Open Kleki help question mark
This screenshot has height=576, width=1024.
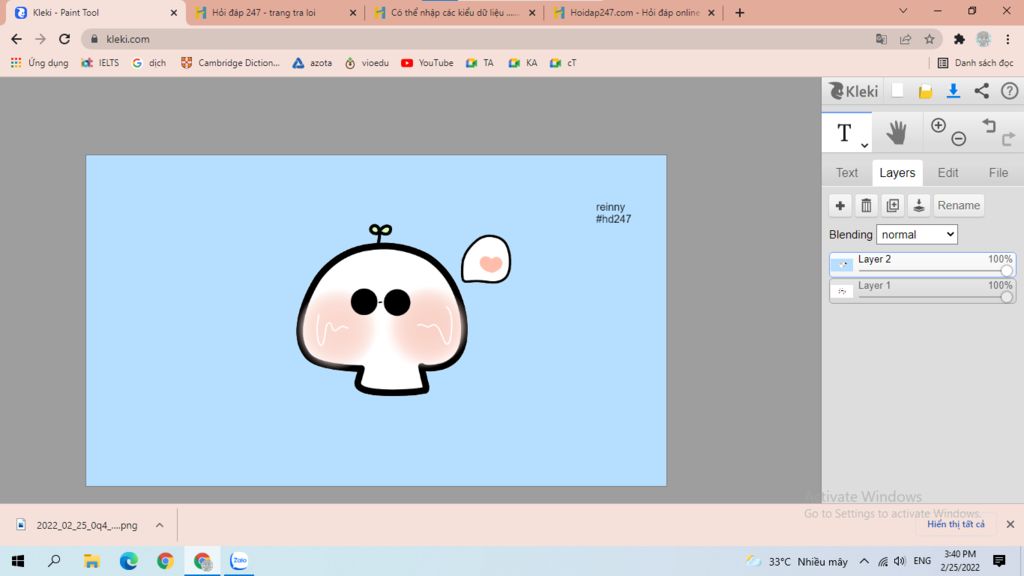coord(1010,91)
